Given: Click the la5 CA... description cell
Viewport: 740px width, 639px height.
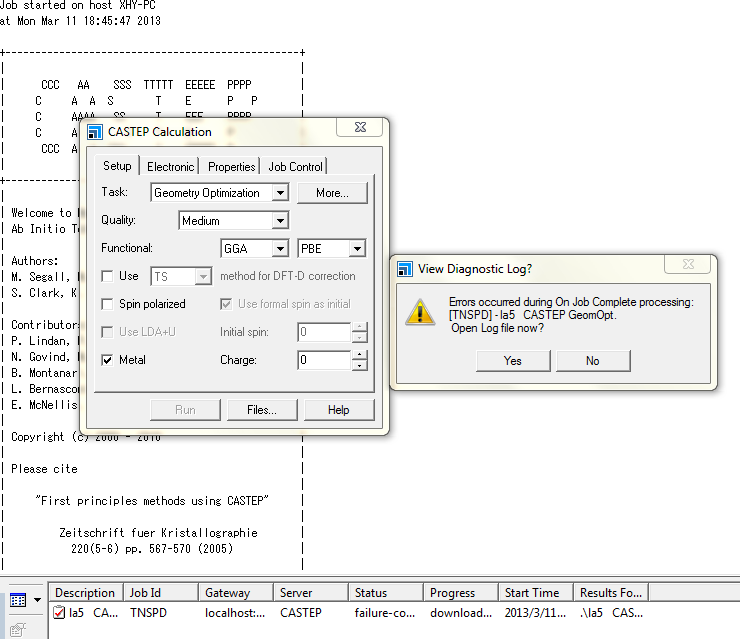Looking at the screenshot, I should pos(93,613).
